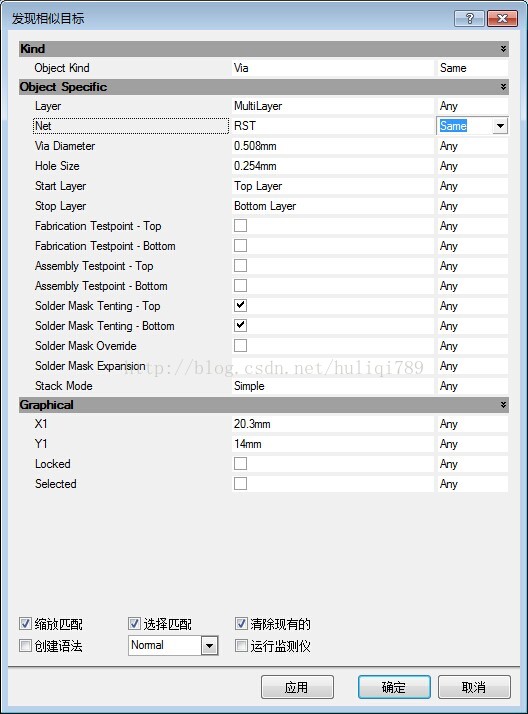Select the Stack Mode row label
Screen dimensions: 528x714
(x=64, y=386)
